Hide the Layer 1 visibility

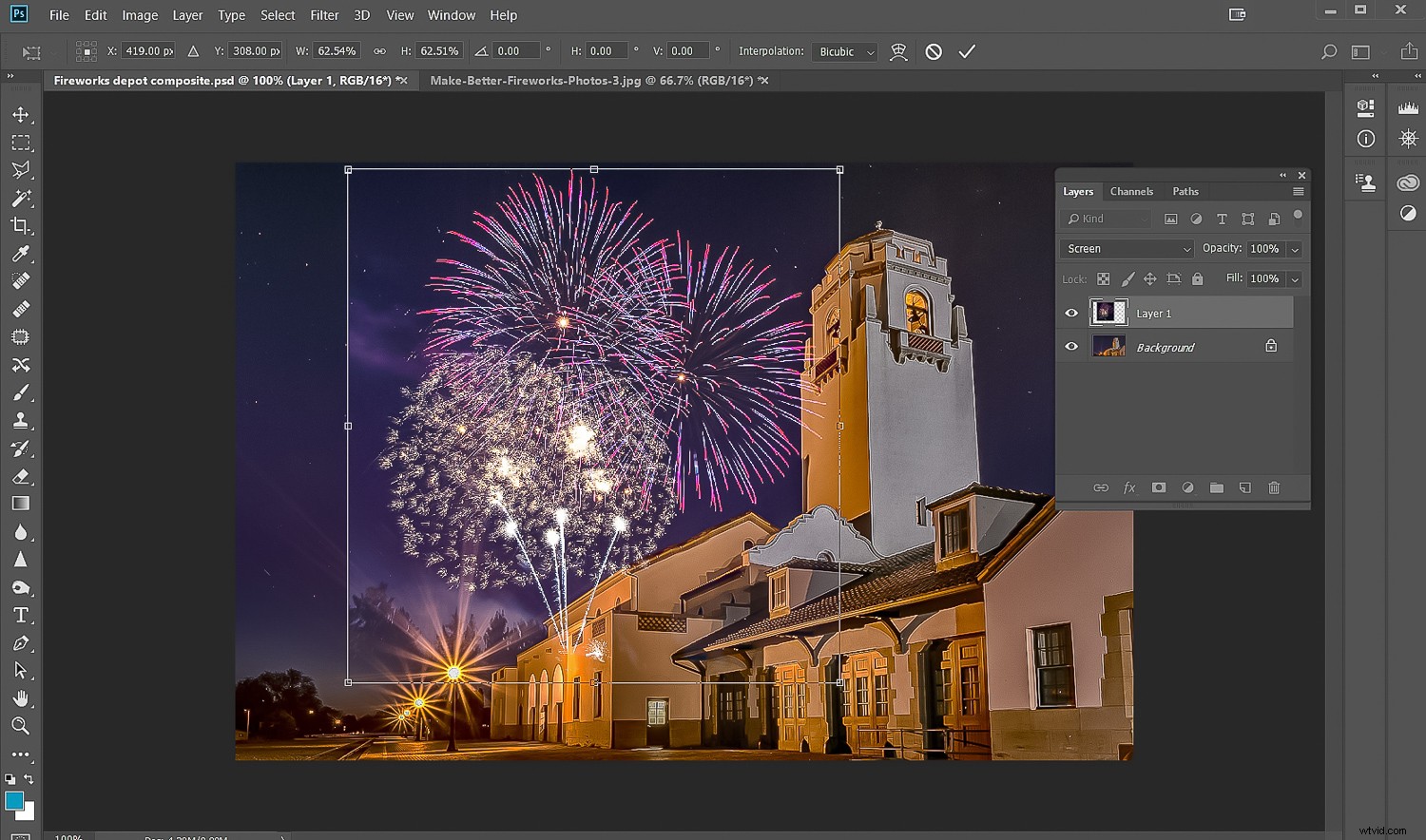(x=1071, y=312)
